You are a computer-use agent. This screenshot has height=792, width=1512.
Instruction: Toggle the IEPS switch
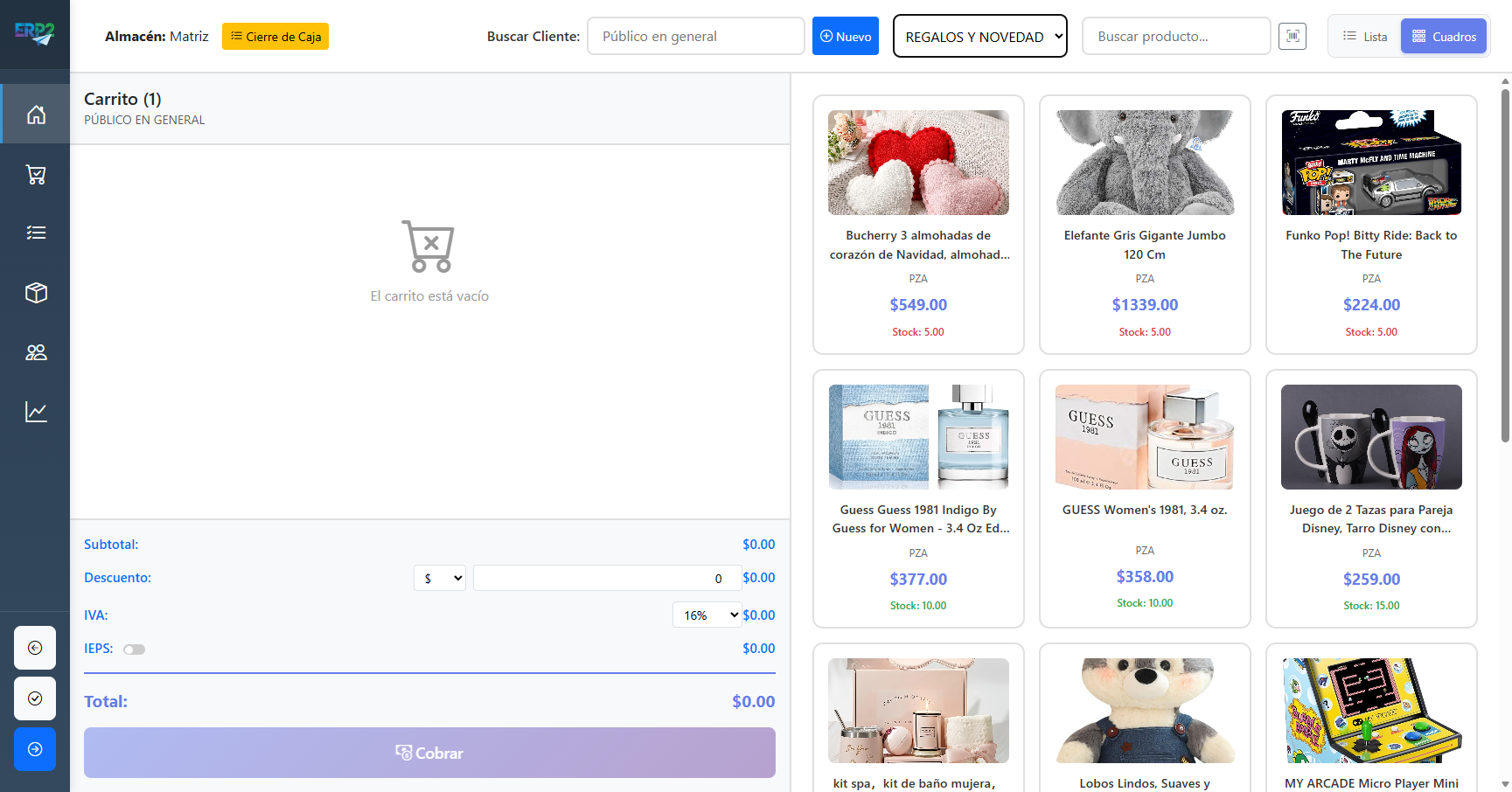[x=135, y=649]
